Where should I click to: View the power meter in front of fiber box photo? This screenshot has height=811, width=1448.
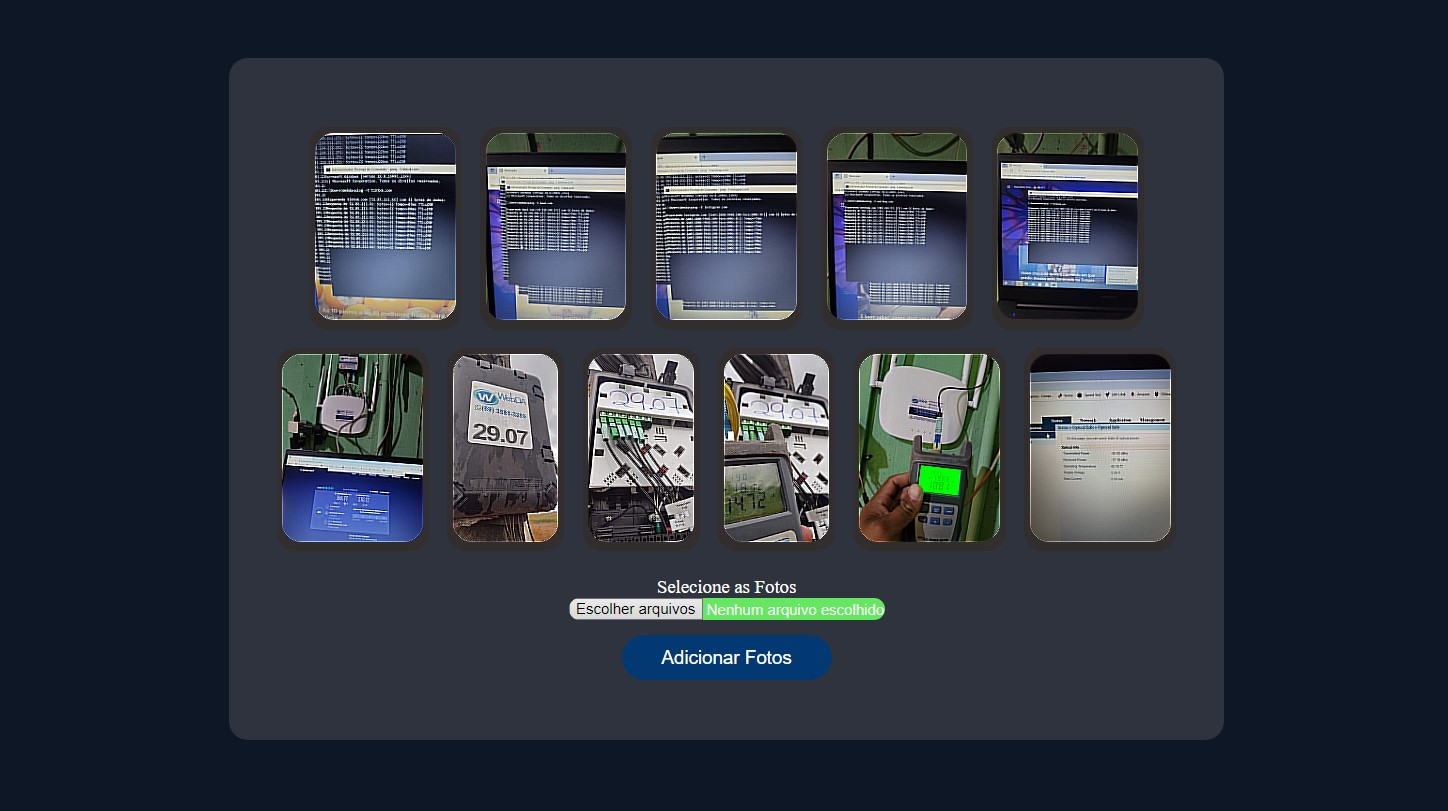coord(776,448)
